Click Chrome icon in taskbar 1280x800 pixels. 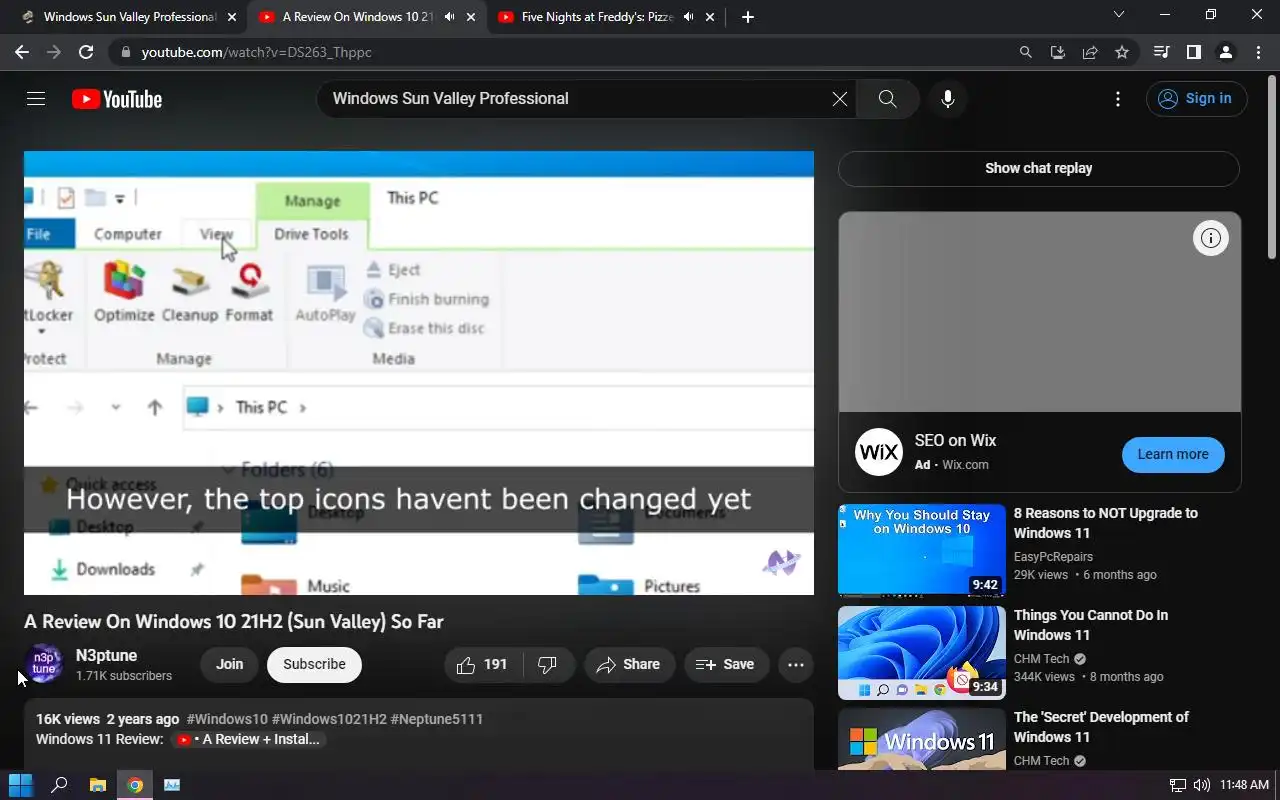tap(134, 785)
